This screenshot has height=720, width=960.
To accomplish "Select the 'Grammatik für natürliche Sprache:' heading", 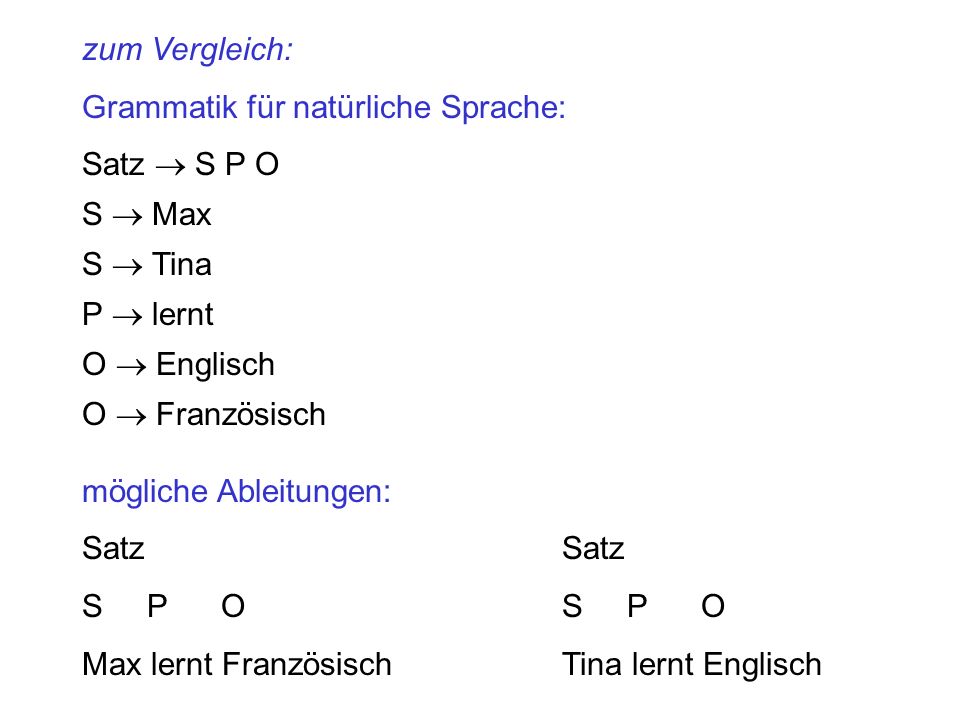I will click(x=324, y=108).
